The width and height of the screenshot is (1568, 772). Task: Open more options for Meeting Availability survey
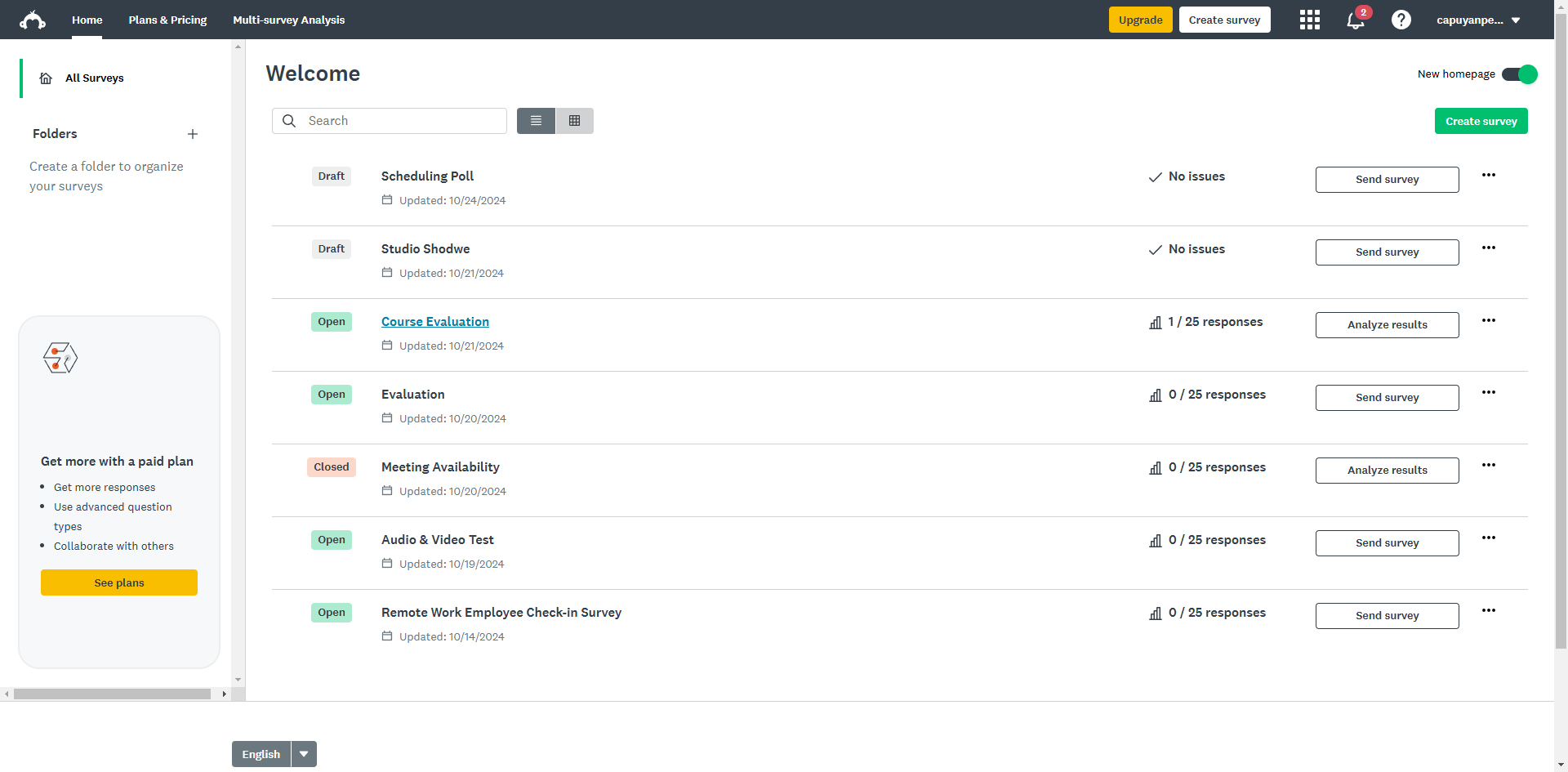coord(1488,465)
